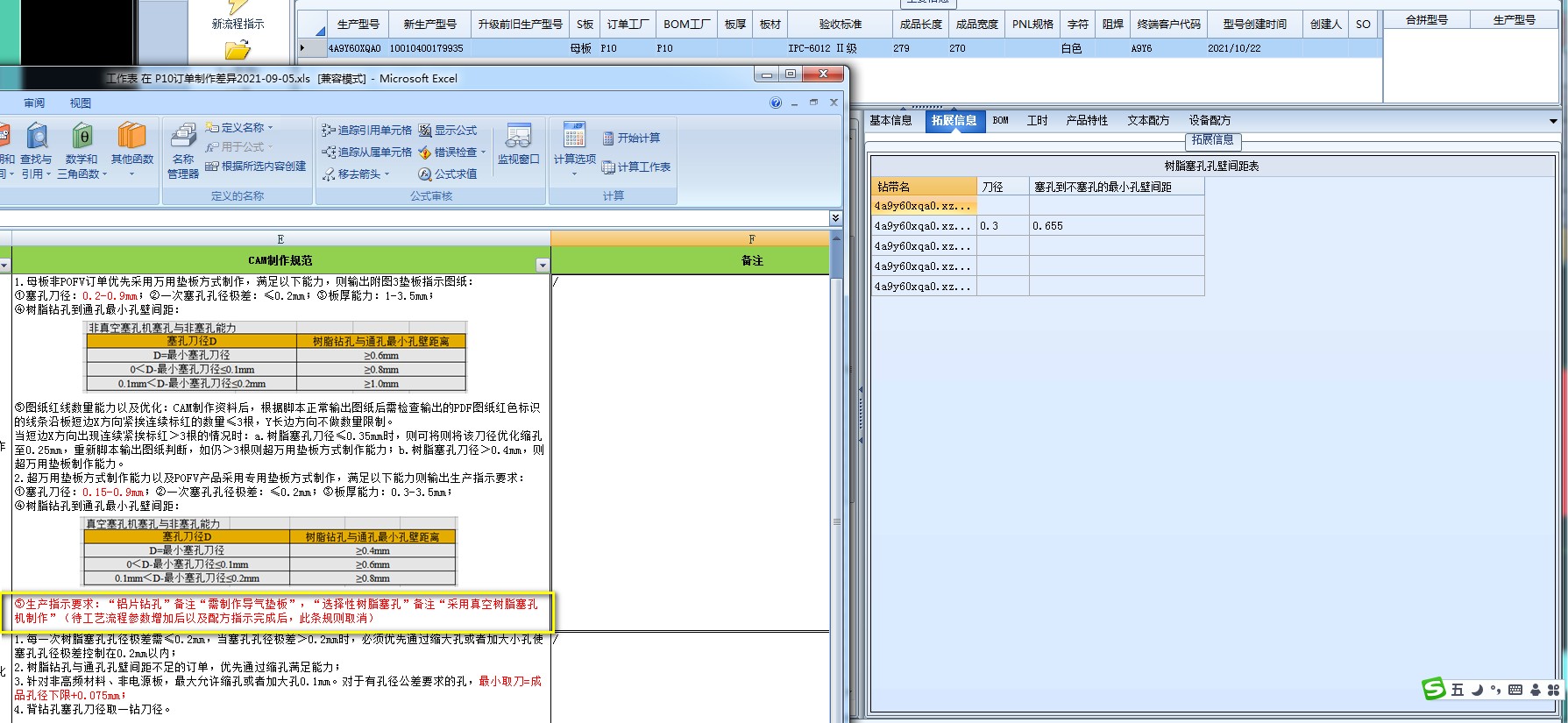Image resolution: width=1568 pixels, height=723 pixels.
Task: Switch to 工时 tab
Action: point(1037,121)
